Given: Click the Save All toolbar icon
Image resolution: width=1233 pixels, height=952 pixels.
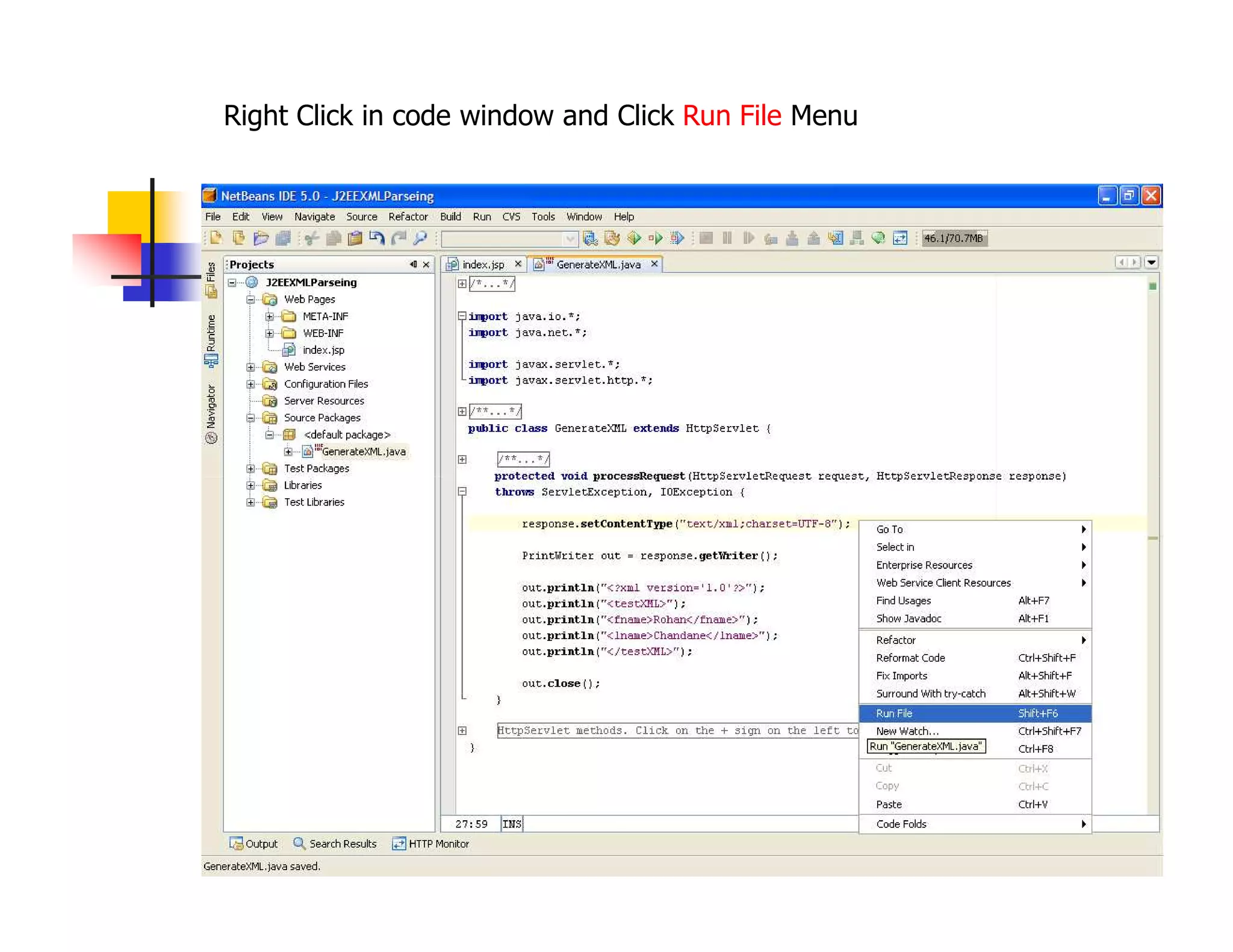Looking at the screenshot, I should coord(283,238).
